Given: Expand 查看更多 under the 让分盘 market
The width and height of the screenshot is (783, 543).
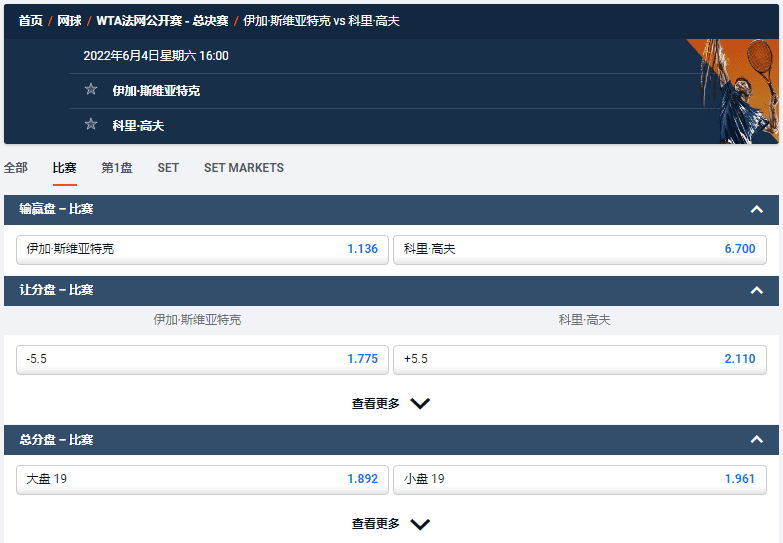Looking at the screenshot, I should click(x=391, y=404).
